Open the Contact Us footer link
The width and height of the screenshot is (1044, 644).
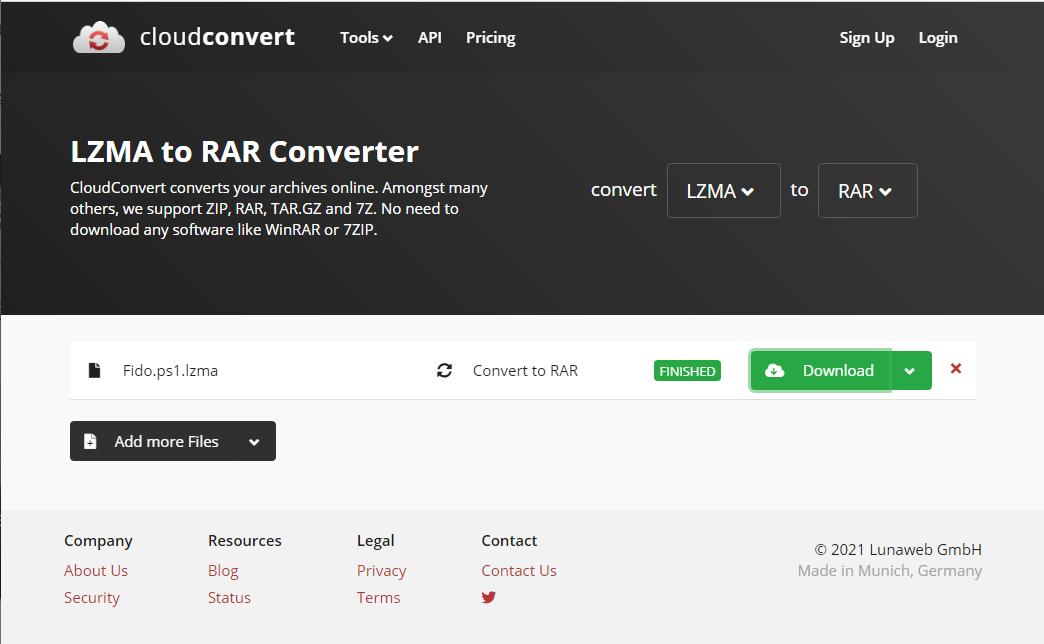pos(519,571)
